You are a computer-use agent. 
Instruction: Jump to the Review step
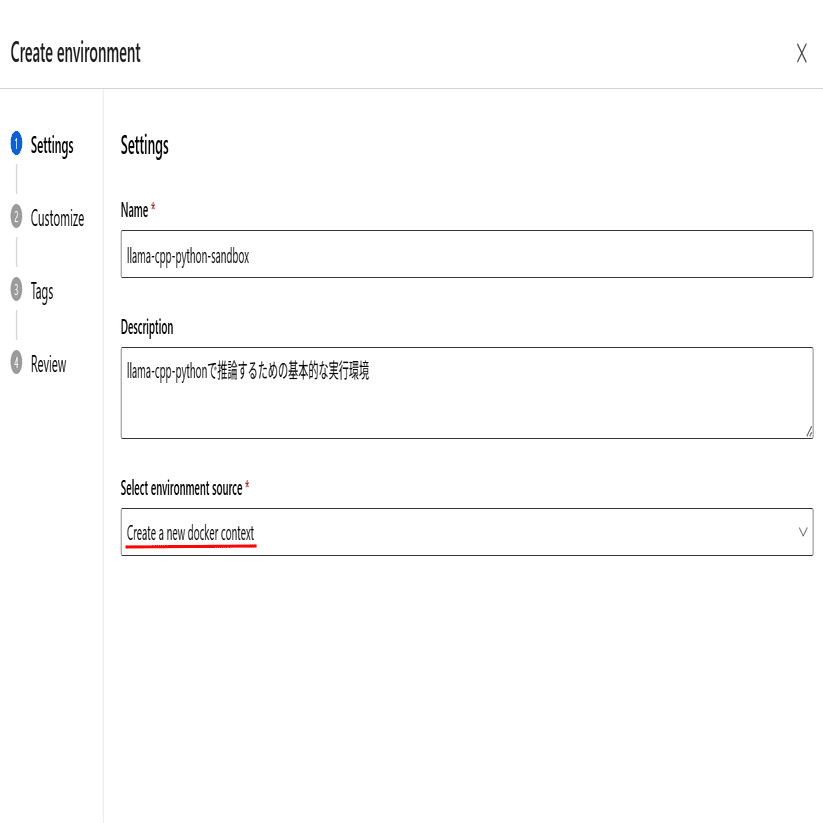click(48, 364)
